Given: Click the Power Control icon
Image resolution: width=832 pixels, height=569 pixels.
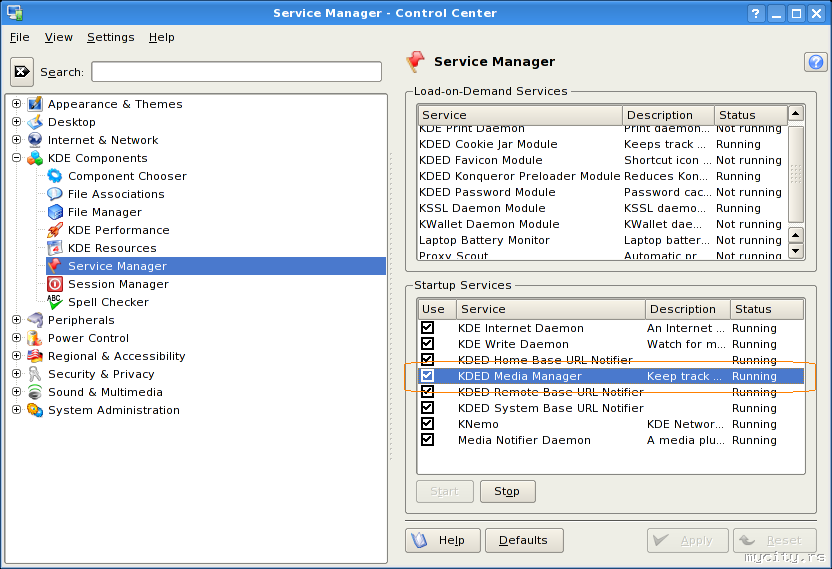Looking at the screenshot, I should (35, 338).
